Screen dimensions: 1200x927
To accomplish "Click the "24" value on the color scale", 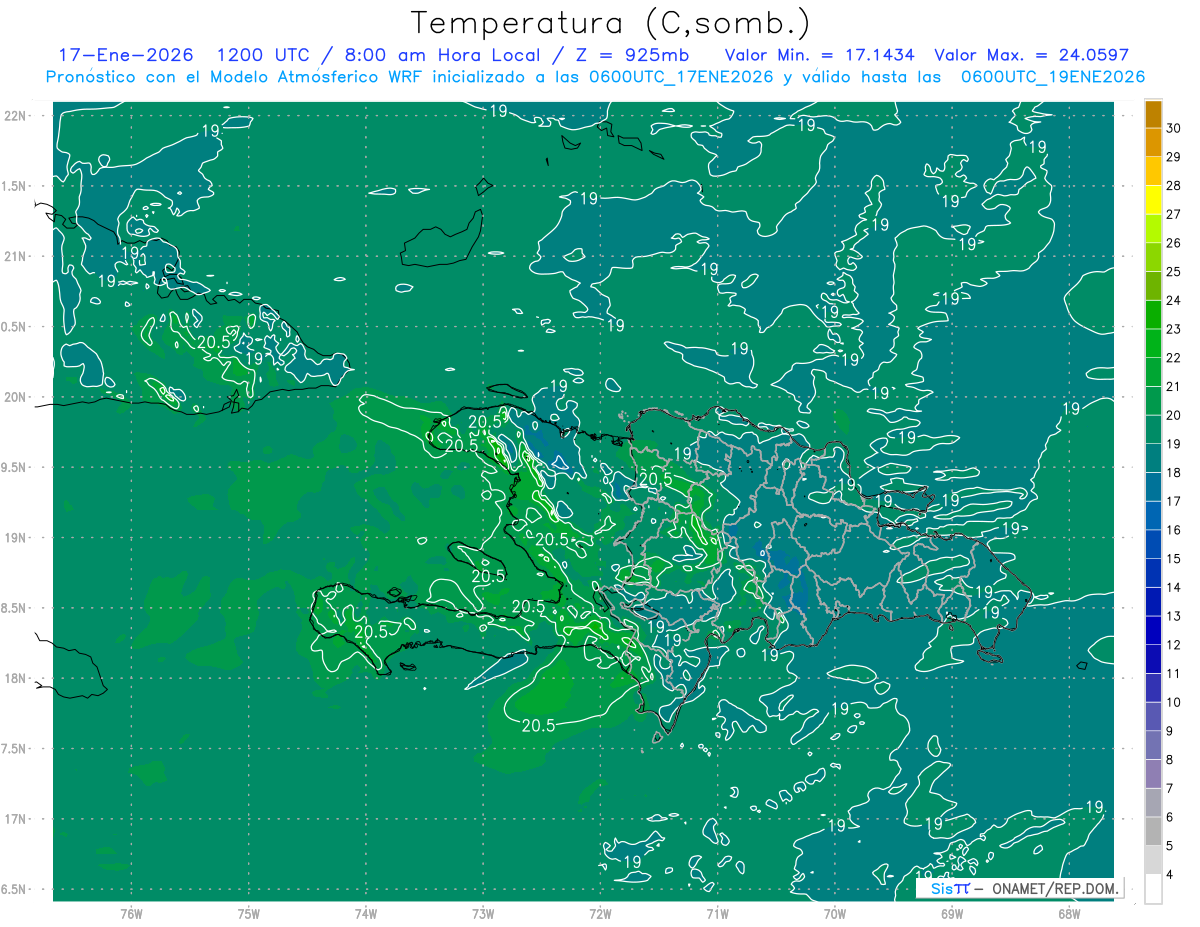I will pos(1173,300).
